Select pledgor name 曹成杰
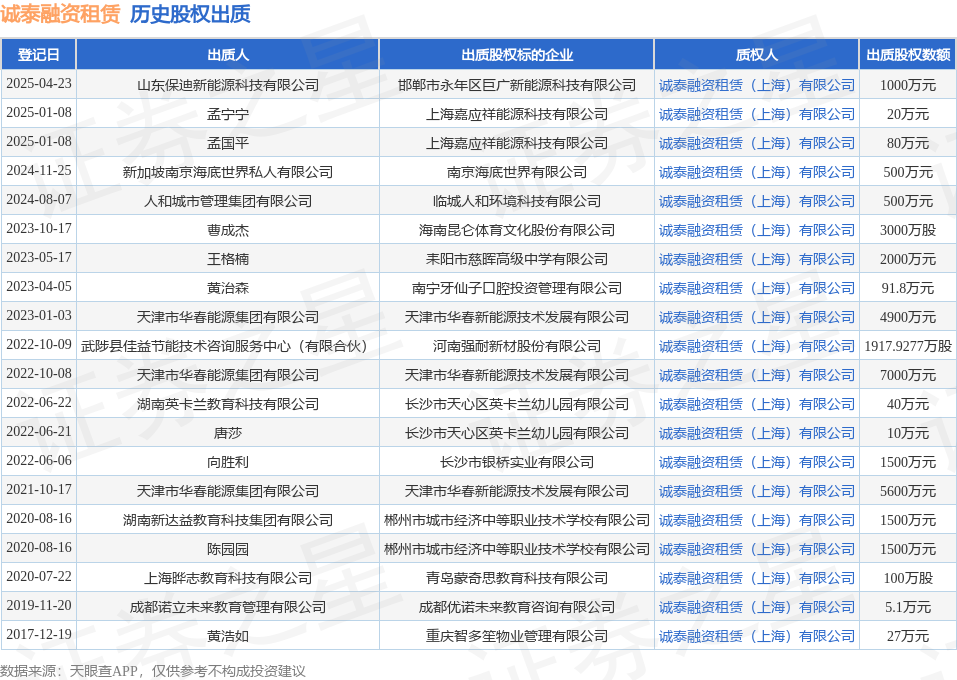The width and height of the screenshot is (957, 680). pyautogui.click(x=228, y=230)
